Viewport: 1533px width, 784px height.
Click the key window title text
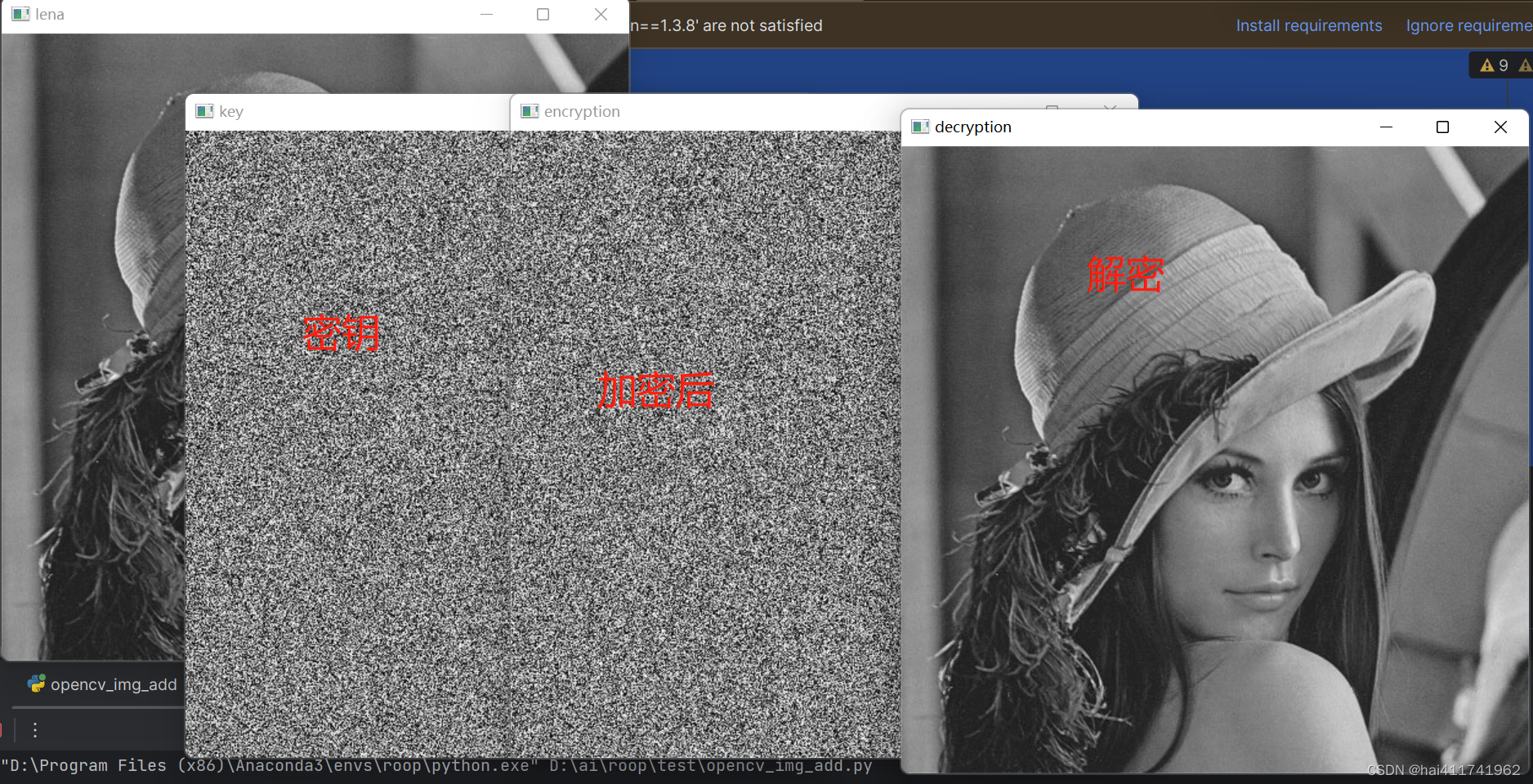pyautogui.click(x=231, y=111)
